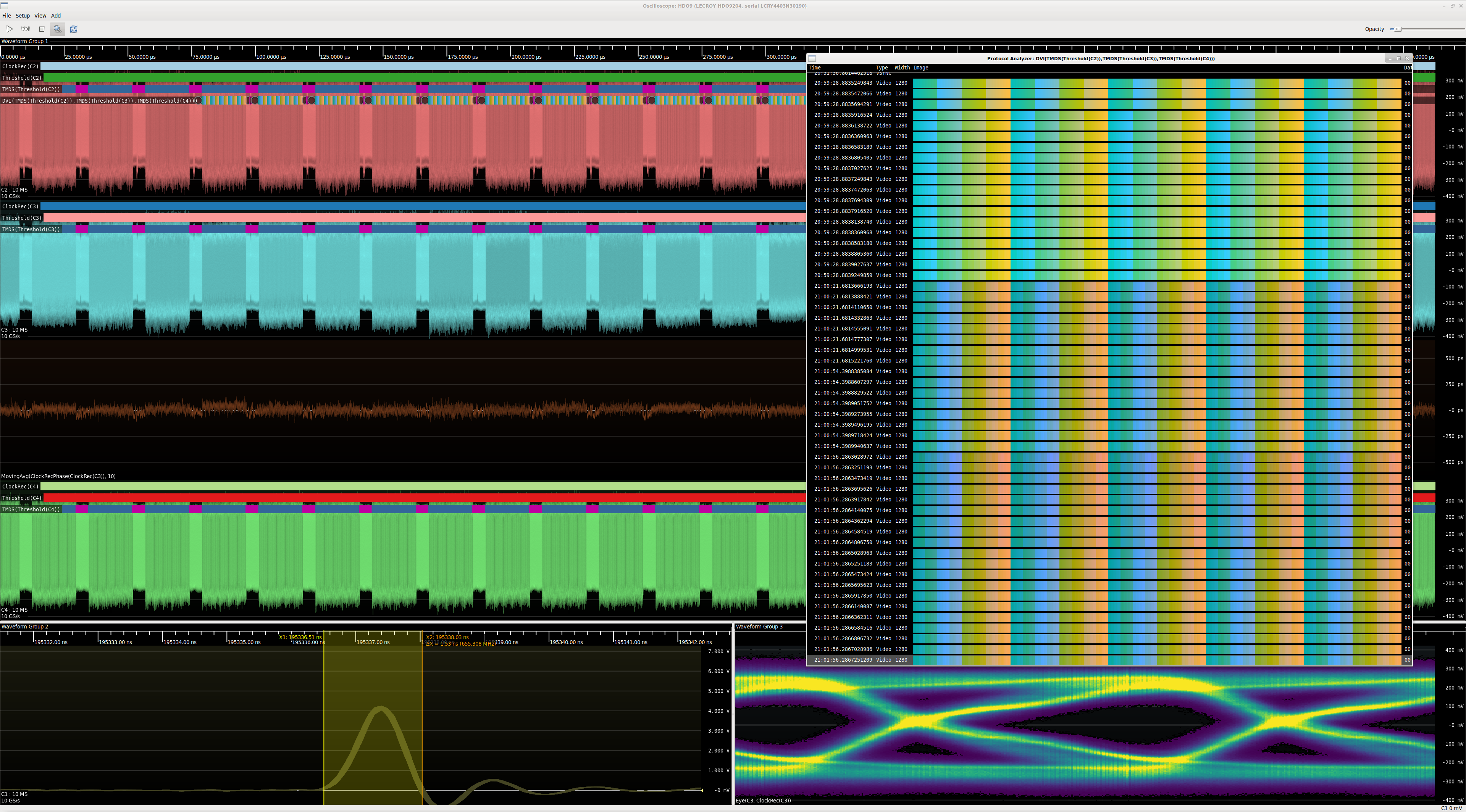Click the image preview of row 21:00:21.6814332863

1157,318
